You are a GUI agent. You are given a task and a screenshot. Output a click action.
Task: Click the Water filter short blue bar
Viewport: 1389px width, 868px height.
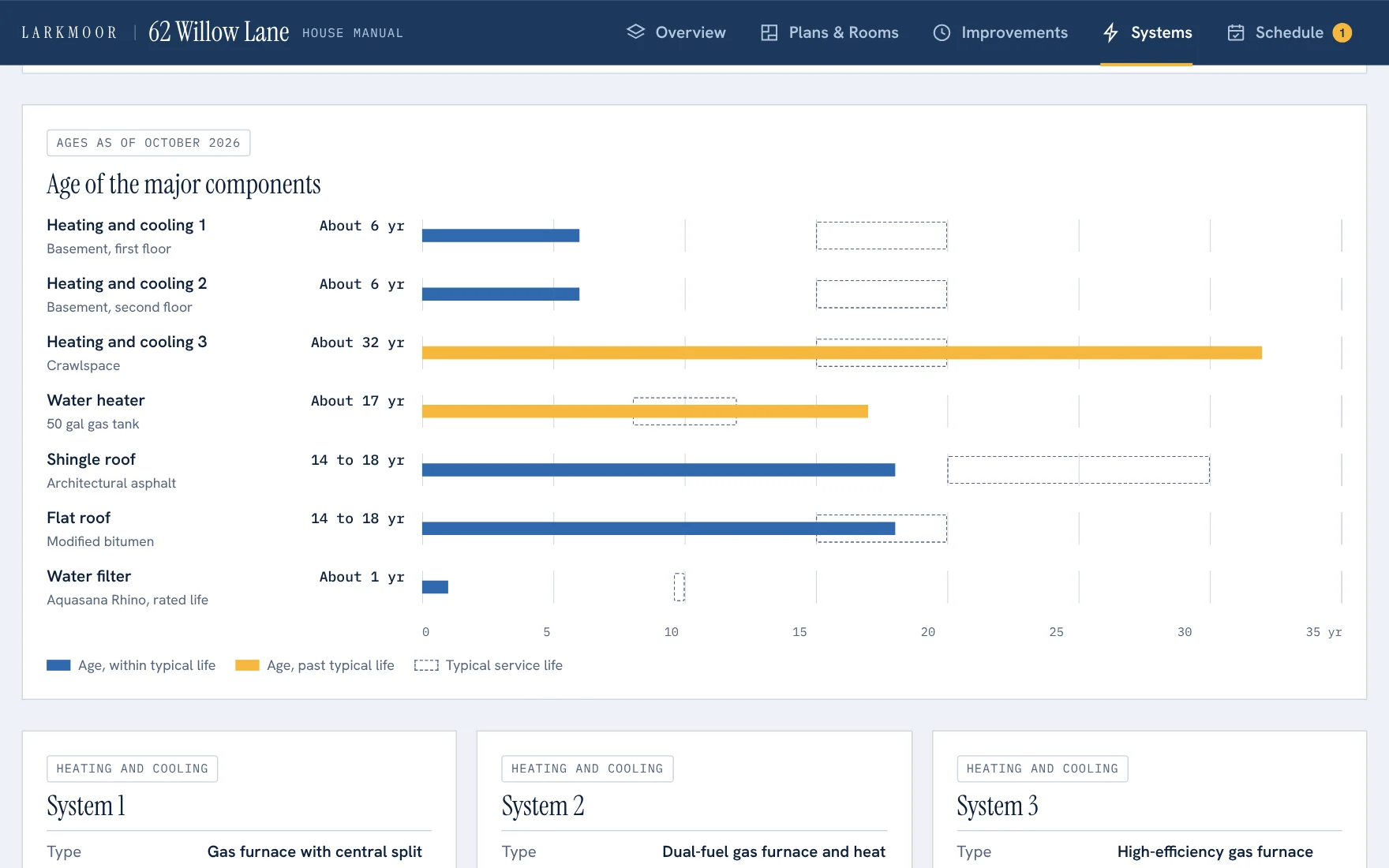[435, 587]
